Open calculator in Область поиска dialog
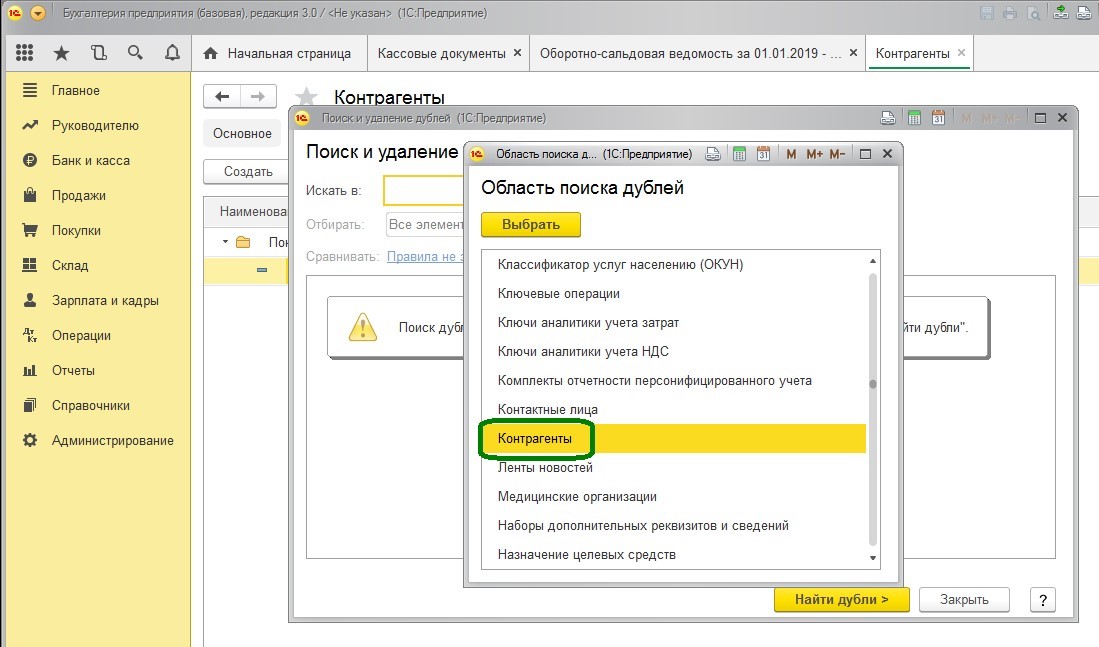 coord(739,154)
